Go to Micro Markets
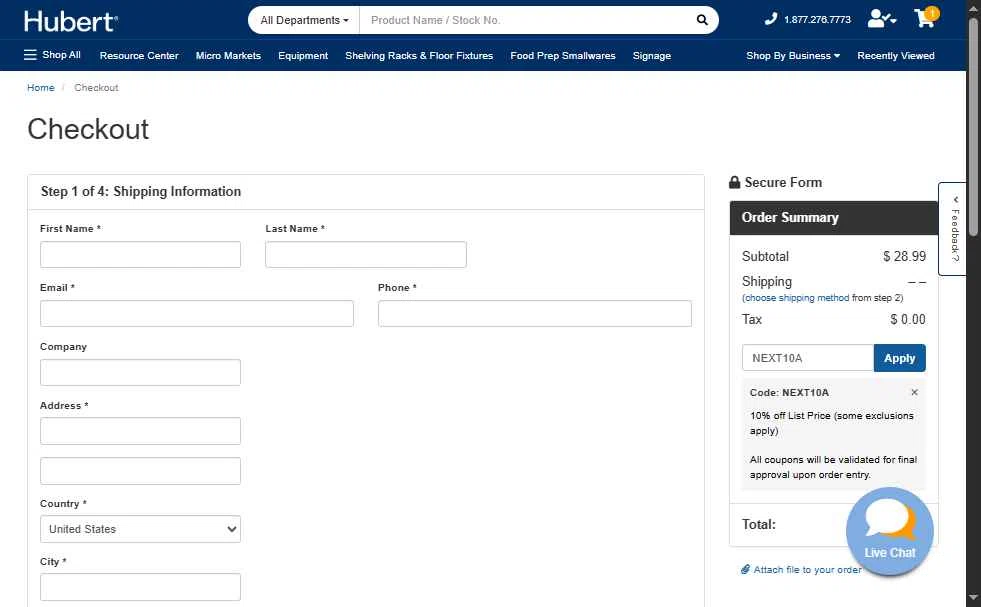The image size is (981, 607). 228,56
